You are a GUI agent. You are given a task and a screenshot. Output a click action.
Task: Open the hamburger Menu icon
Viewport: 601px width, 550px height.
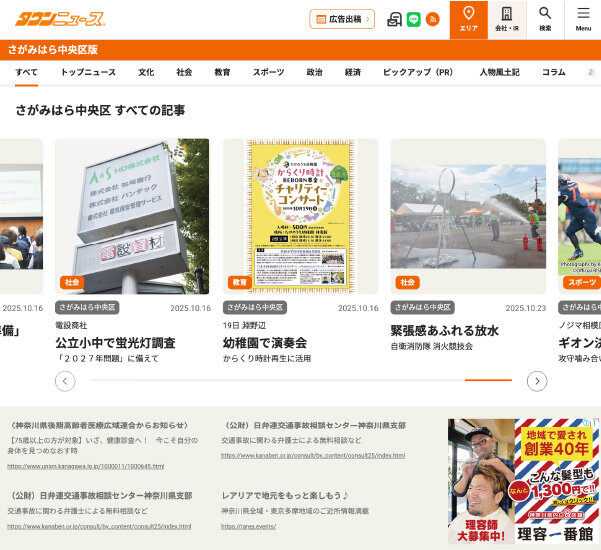pyautogui.click(x=583, y=20)
